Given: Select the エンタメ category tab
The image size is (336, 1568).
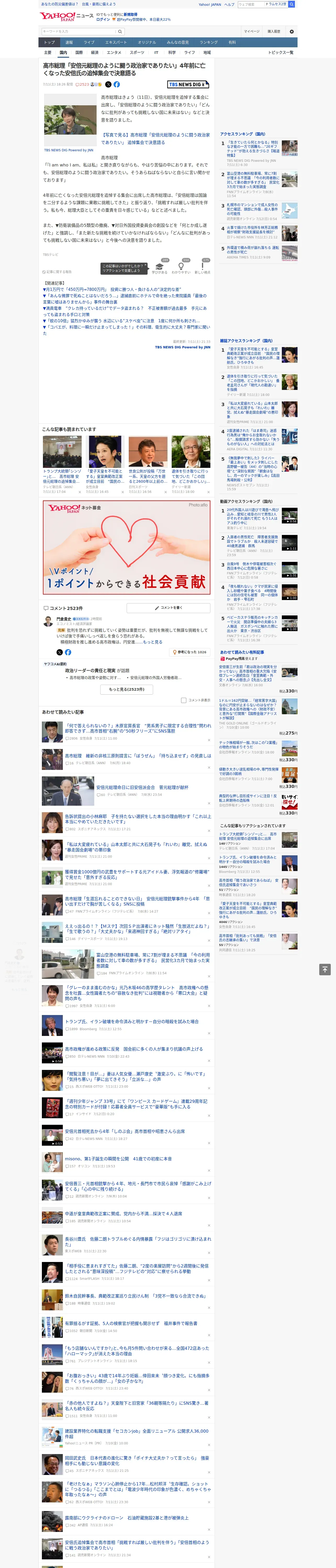Looking at the screenshot, I should (x=114, y=52).
